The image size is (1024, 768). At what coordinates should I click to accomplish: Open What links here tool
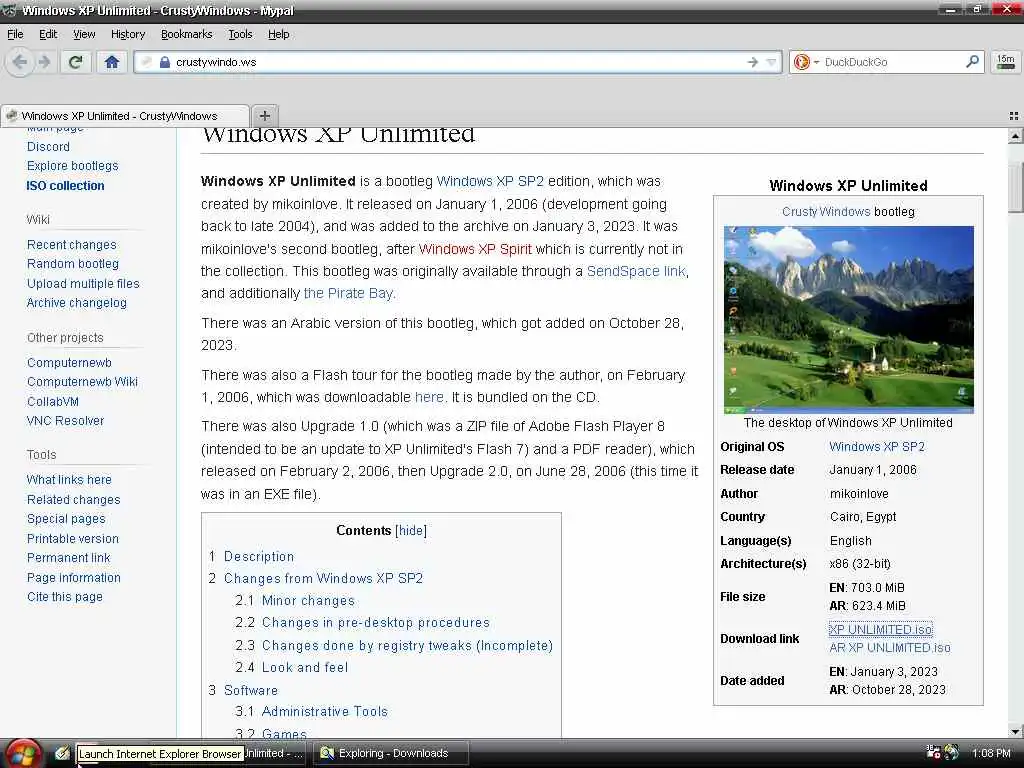point(69,479)
